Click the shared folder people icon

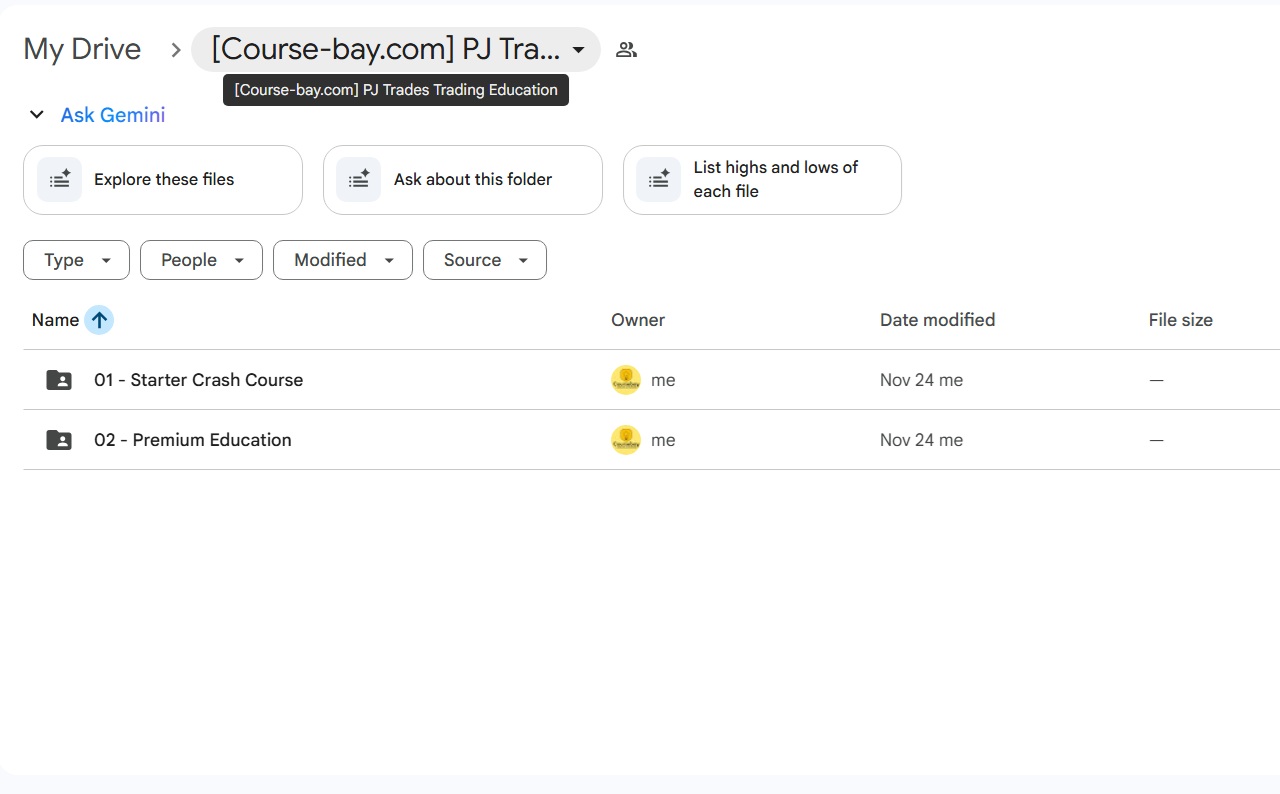point(627,50)
